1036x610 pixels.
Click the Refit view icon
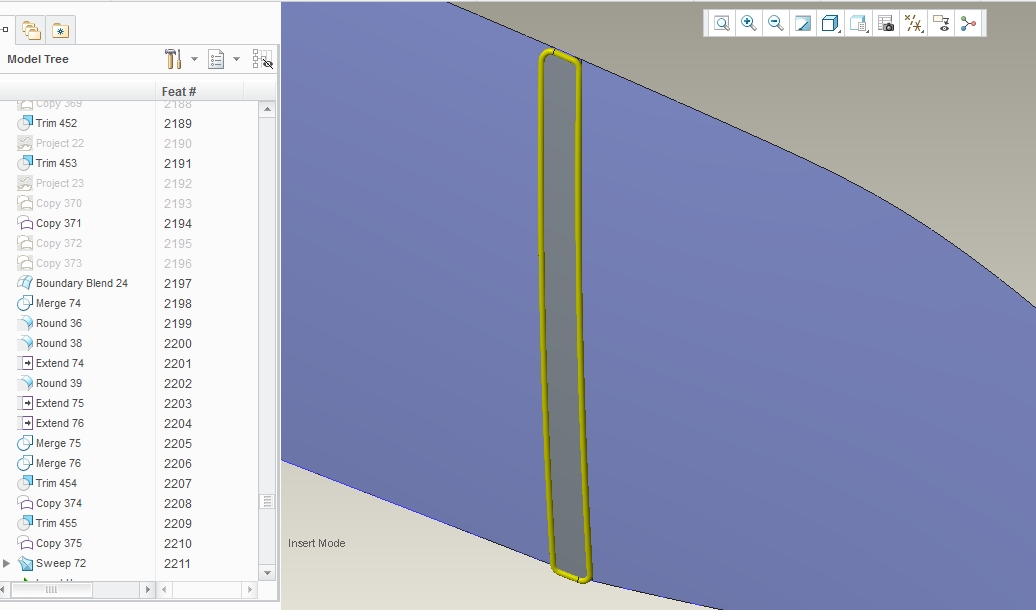click(722, 24)
